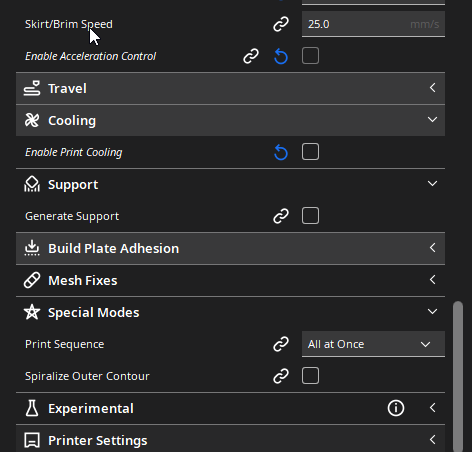Click the Printer Settings header label
This screenshot has width=472, height=452.
(98, 441)
